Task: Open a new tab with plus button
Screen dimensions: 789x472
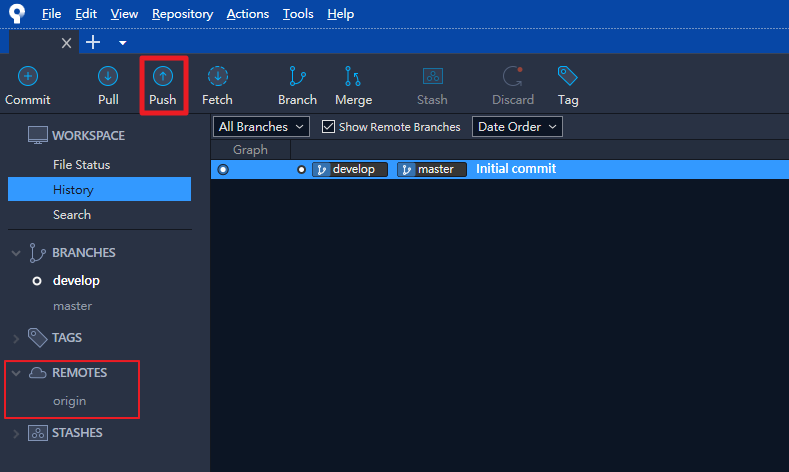Action: coord(93,42)
